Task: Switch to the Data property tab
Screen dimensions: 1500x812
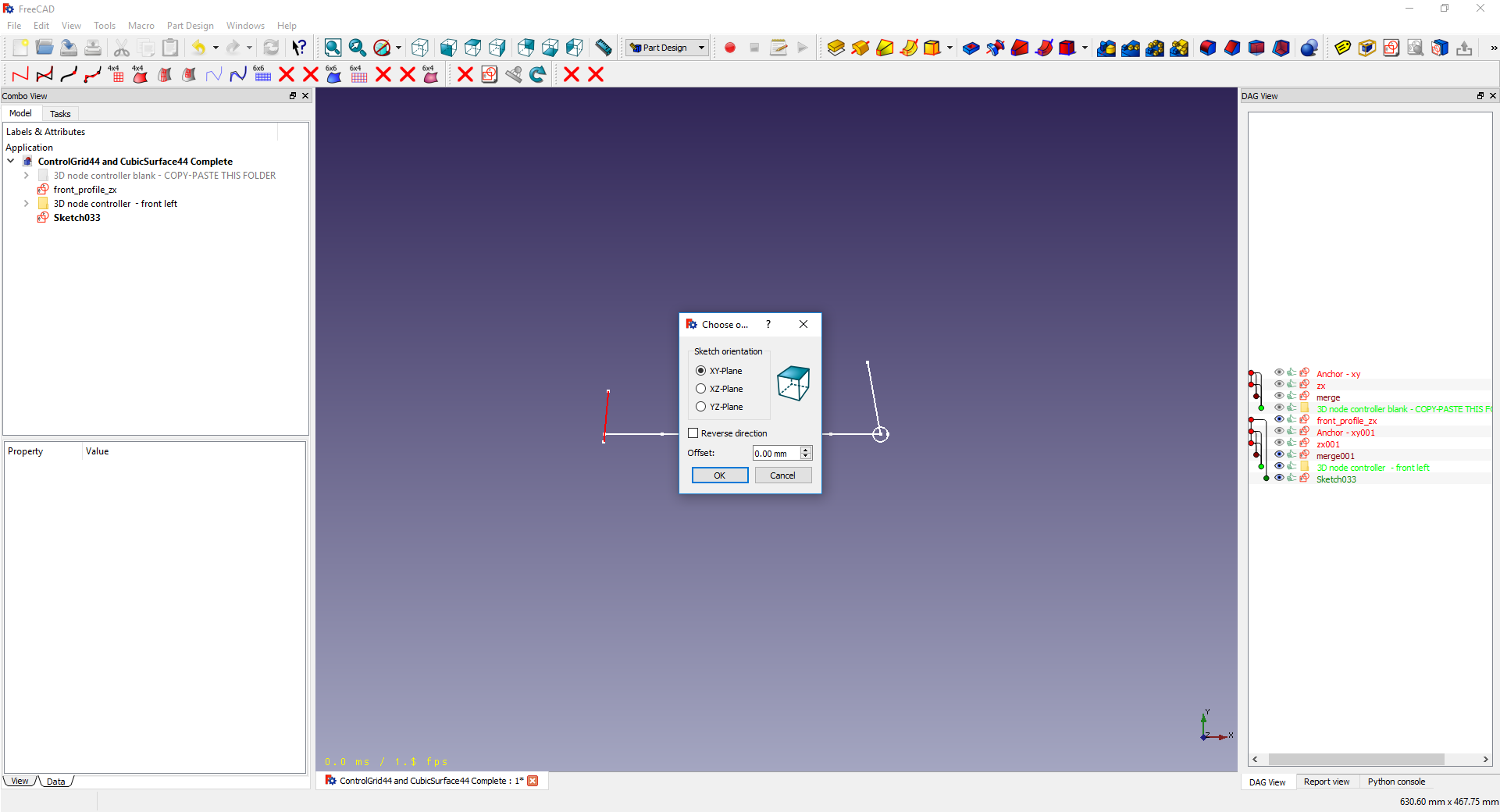Action: tap(56, 782)
